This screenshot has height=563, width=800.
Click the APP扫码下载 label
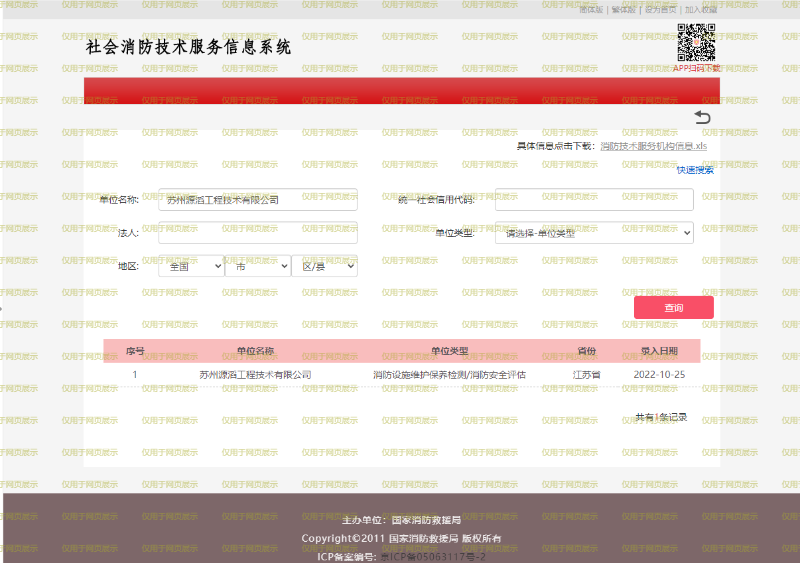[x=696, y=68]
